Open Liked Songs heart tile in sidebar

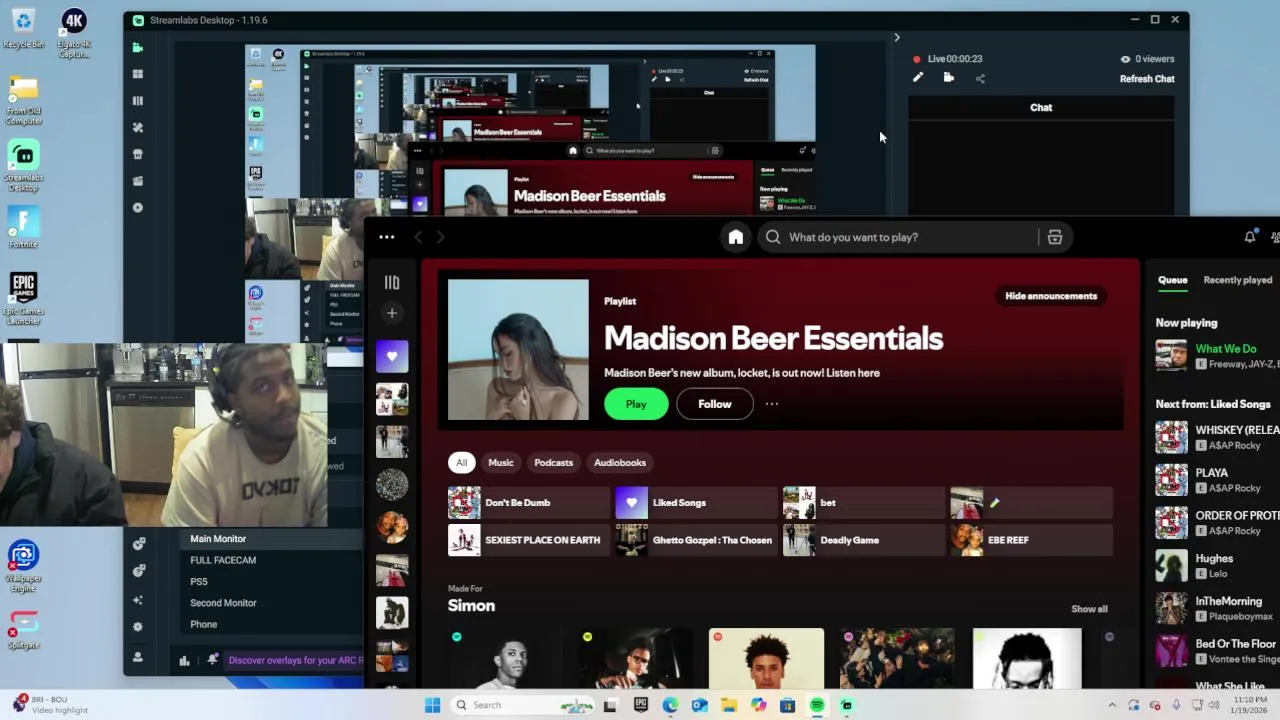(x=392, y=356)
